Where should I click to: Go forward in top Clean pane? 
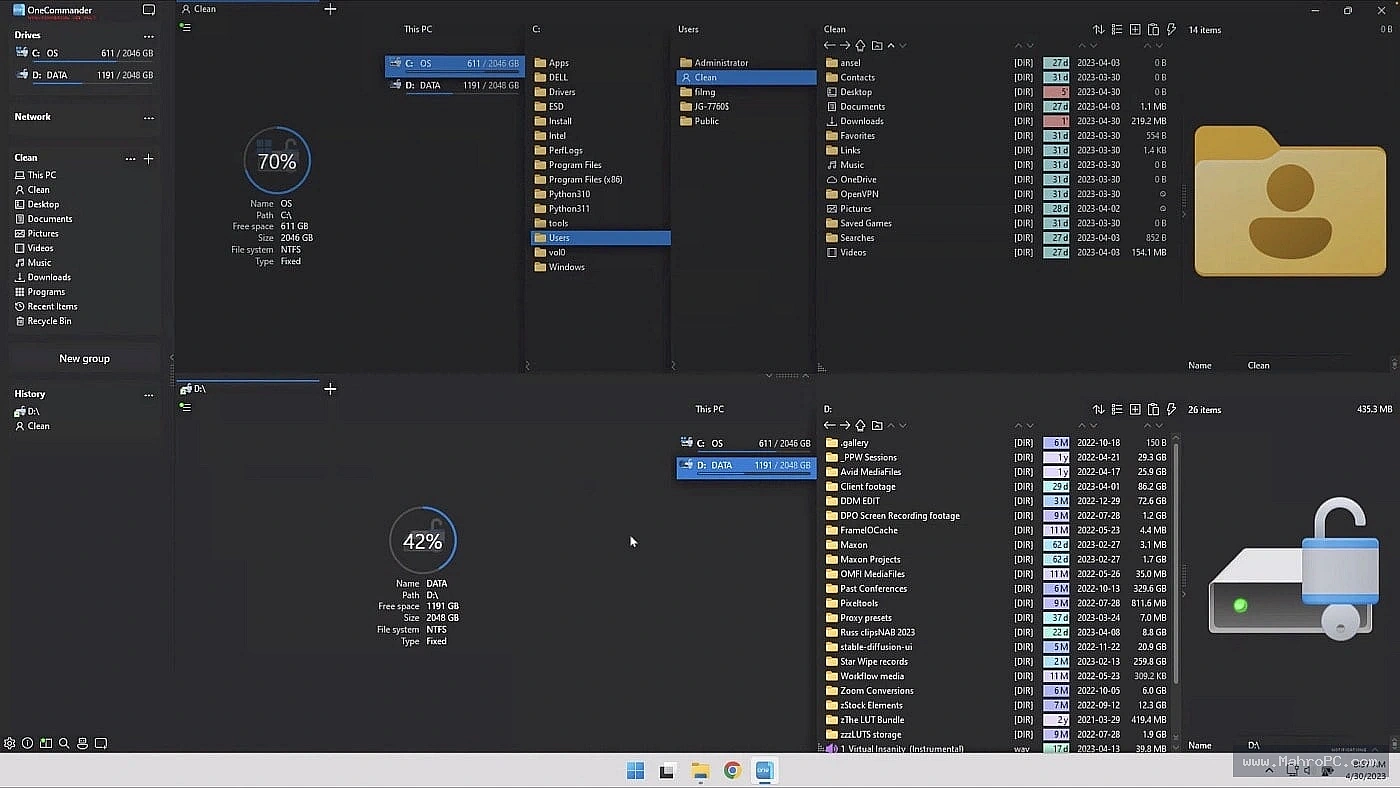pyautogui.click(x=845, y=45)
